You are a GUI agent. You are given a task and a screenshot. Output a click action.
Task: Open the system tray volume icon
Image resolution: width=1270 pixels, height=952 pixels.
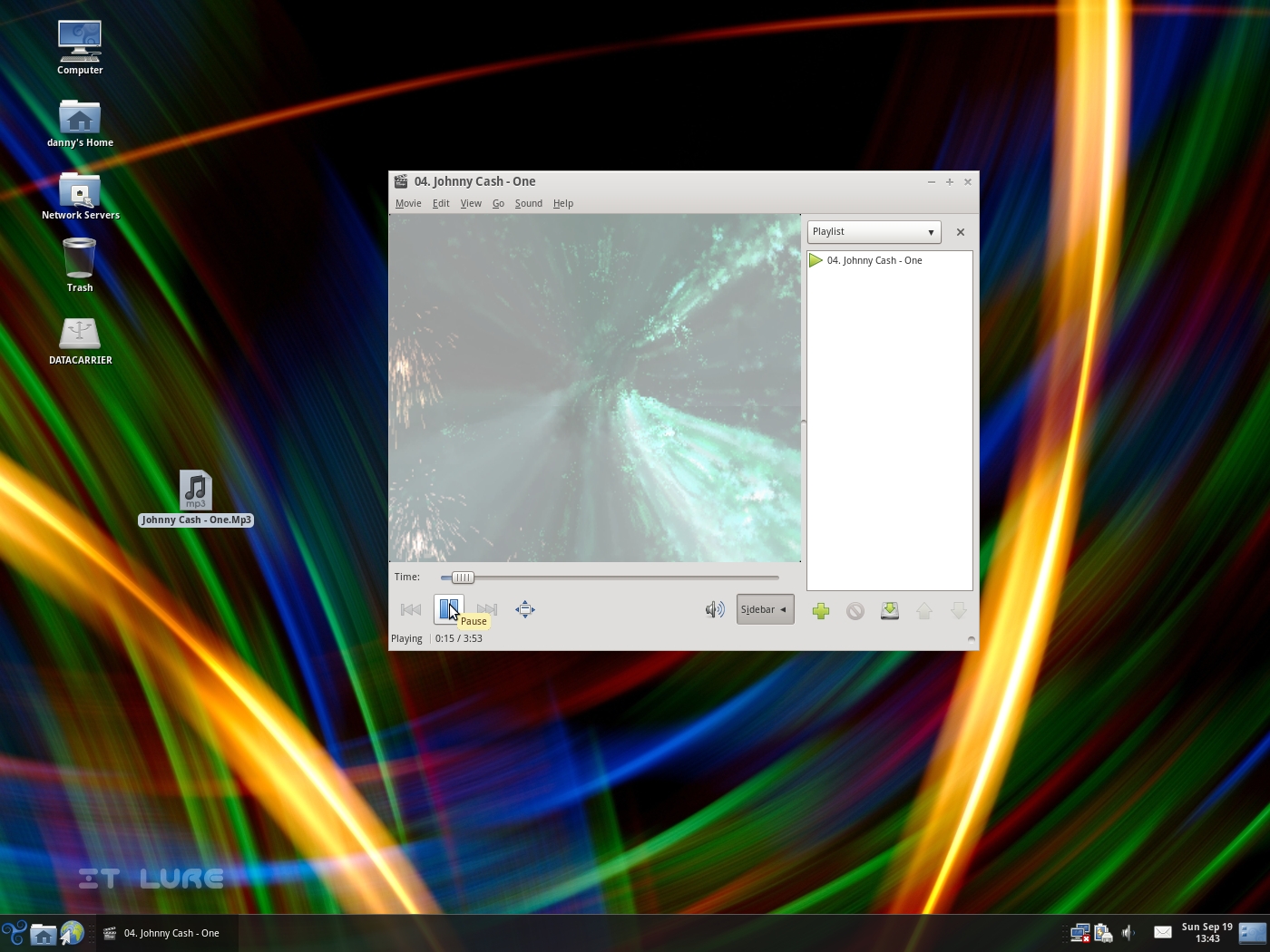1129,933
